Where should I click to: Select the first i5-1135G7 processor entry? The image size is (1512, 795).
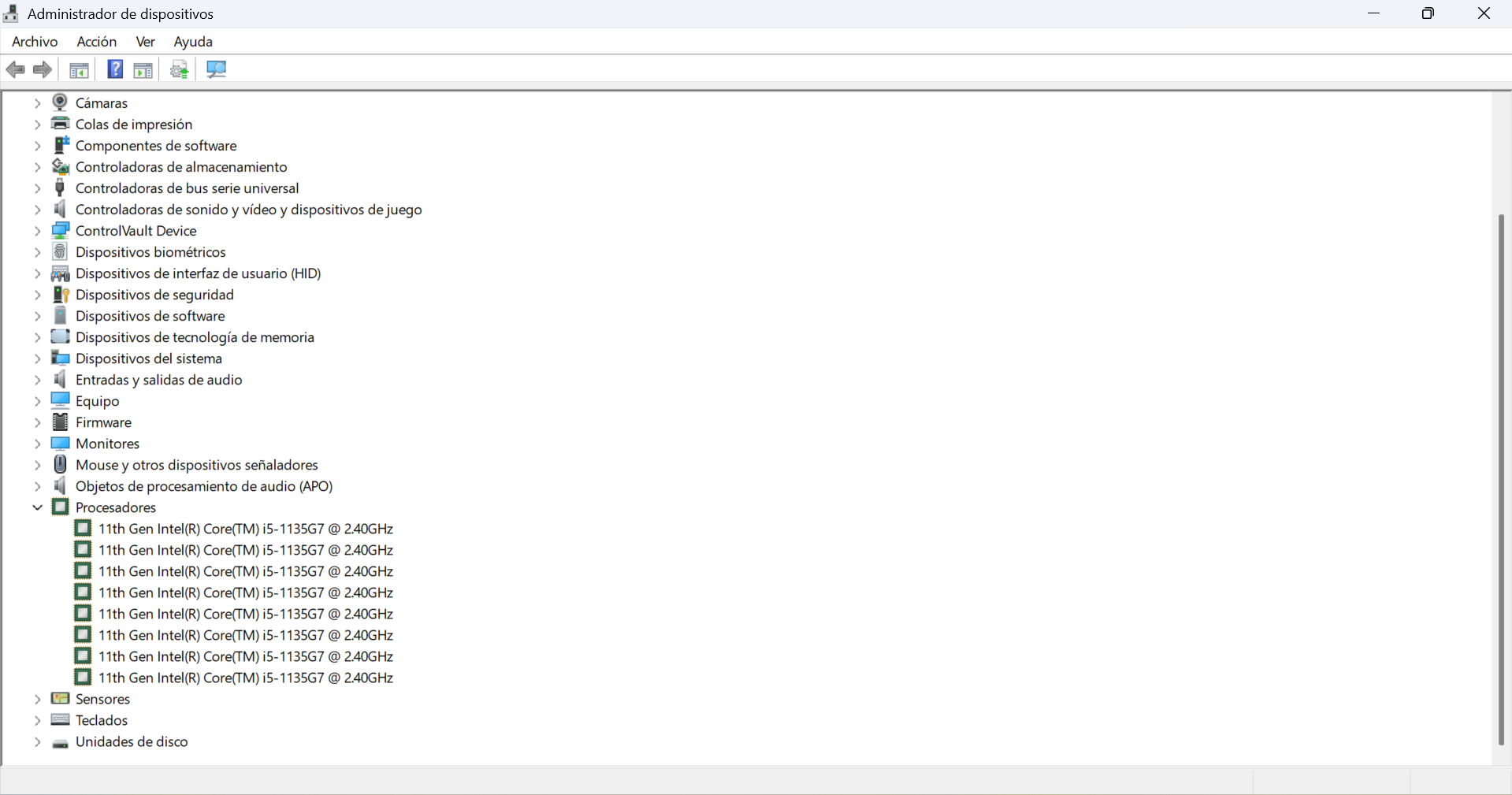245,529
